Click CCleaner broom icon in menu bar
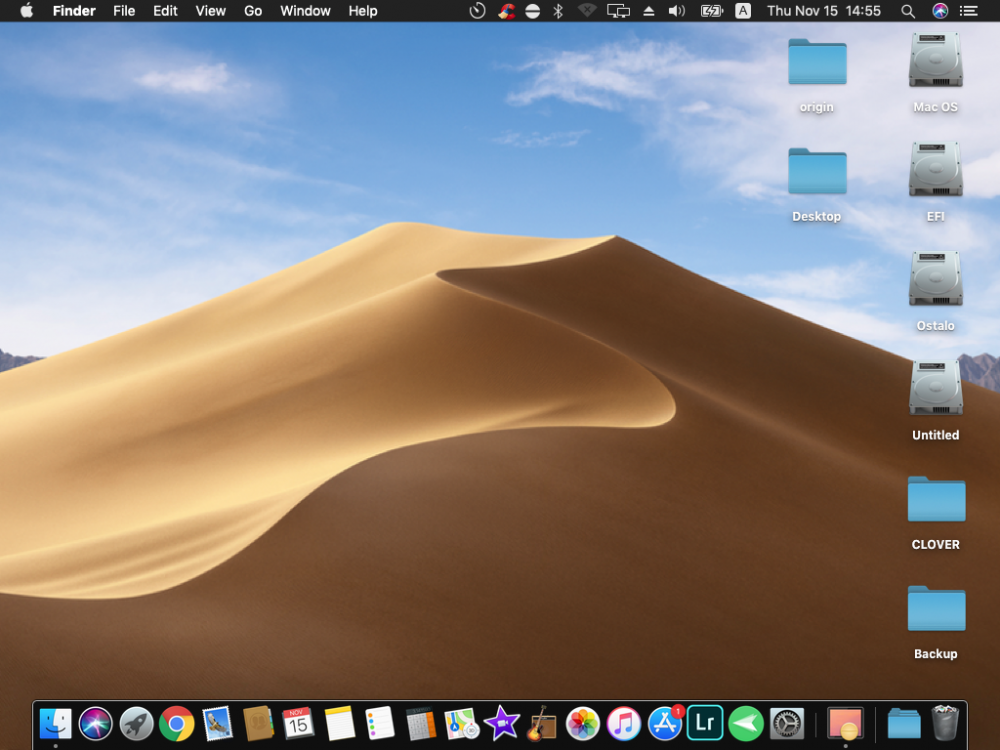The width and height of the screenshot is (1000, 750). pyautogui.click(x=506, y=11)
